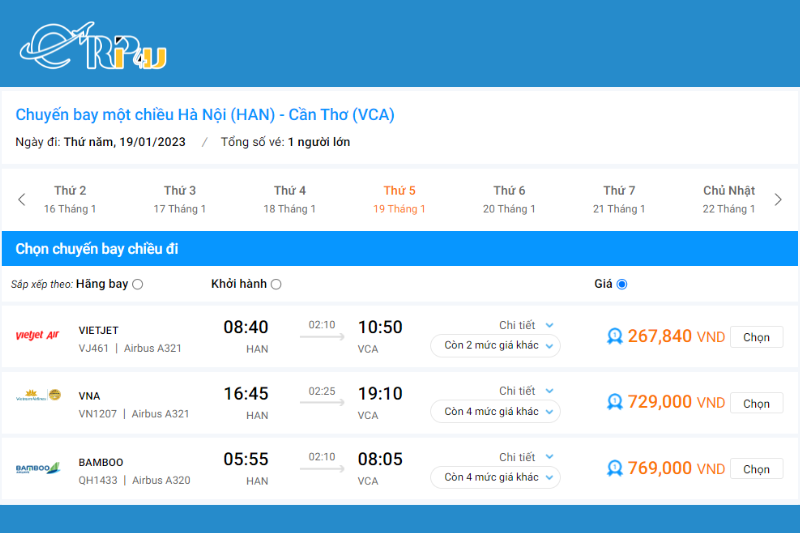The image size is (800, 533).
Task: Click duration 02:25 on VNA row
Action: 322,391
